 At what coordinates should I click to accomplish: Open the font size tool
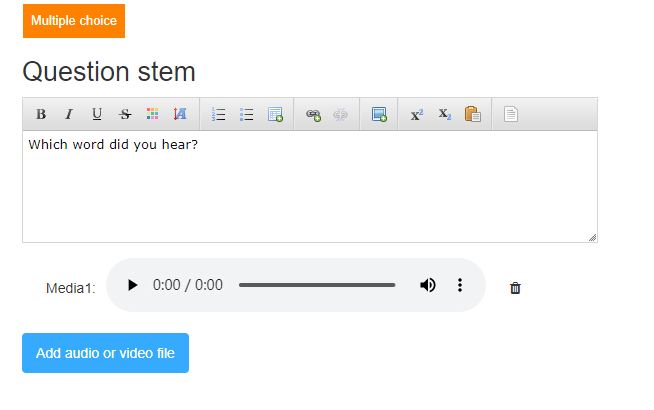pos(180,114)
